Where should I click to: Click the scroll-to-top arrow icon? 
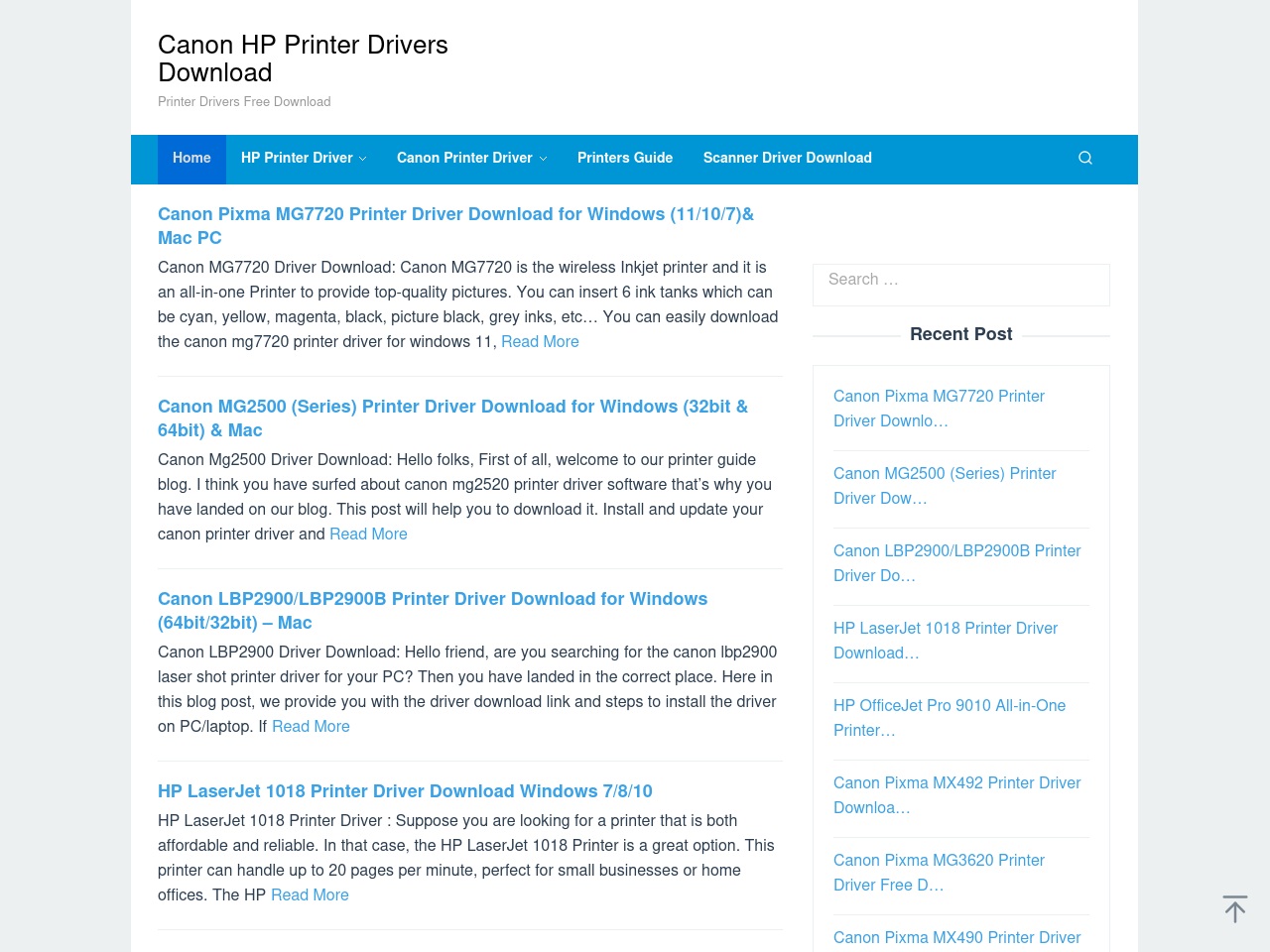1235,908
